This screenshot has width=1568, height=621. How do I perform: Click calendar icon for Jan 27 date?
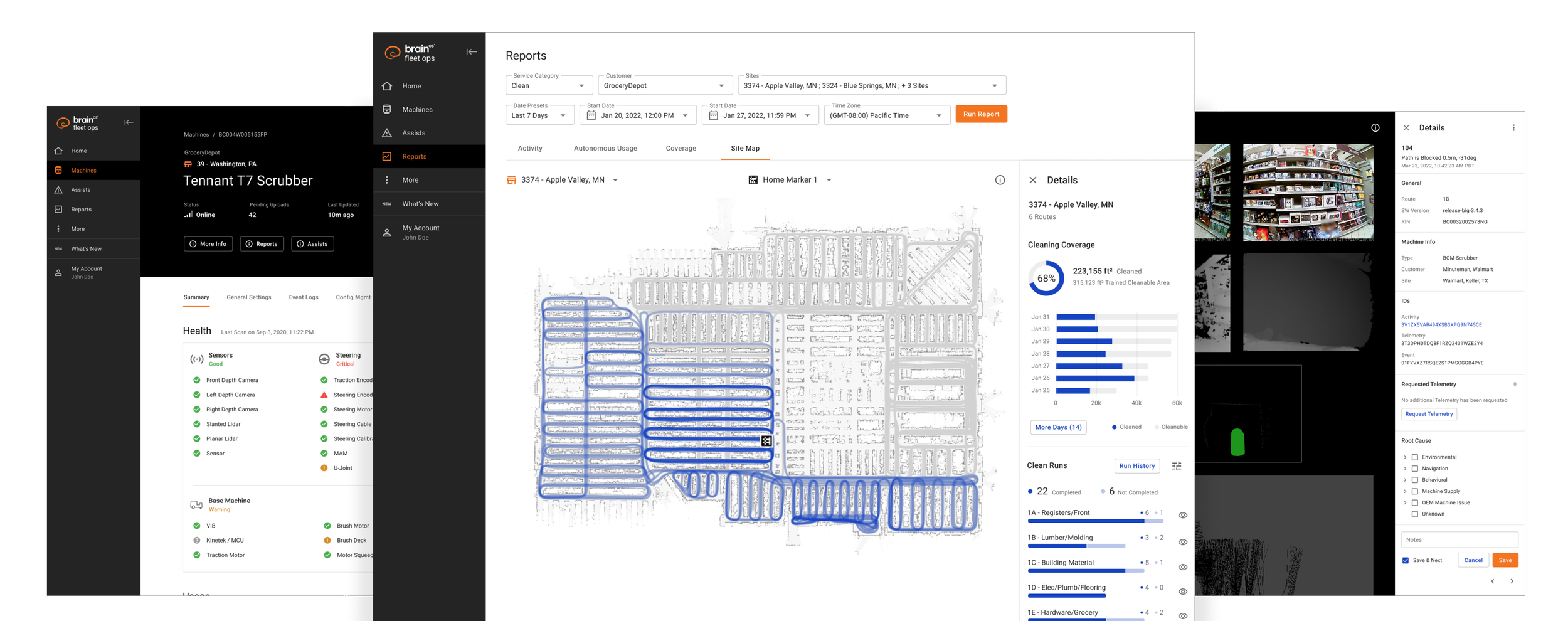pyautogui.click(x=713, y=115)
